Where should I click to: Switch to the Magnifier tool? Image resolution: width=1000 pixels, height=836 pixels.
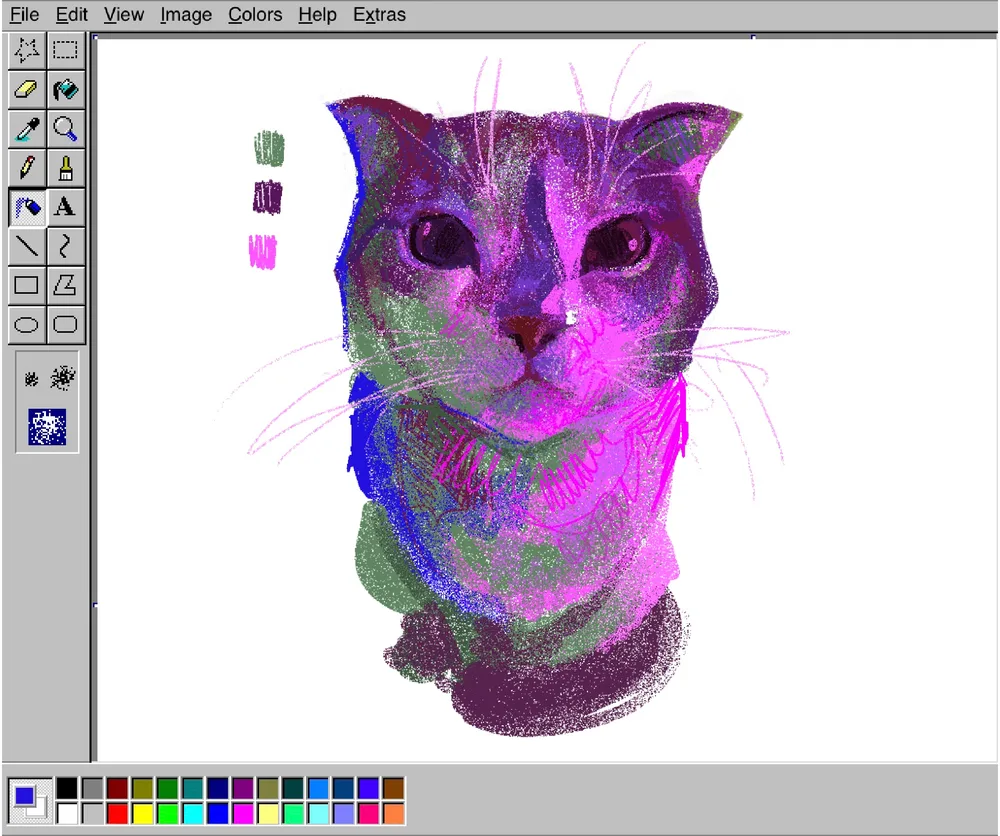[65, 129]
